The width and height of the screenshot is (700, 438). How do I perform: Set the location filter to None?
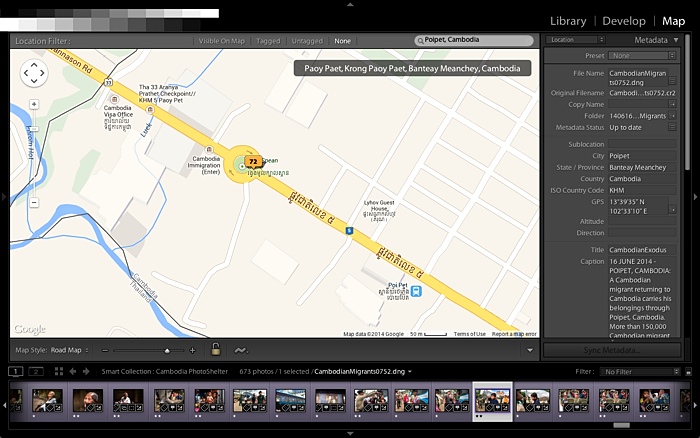point(342,41)
